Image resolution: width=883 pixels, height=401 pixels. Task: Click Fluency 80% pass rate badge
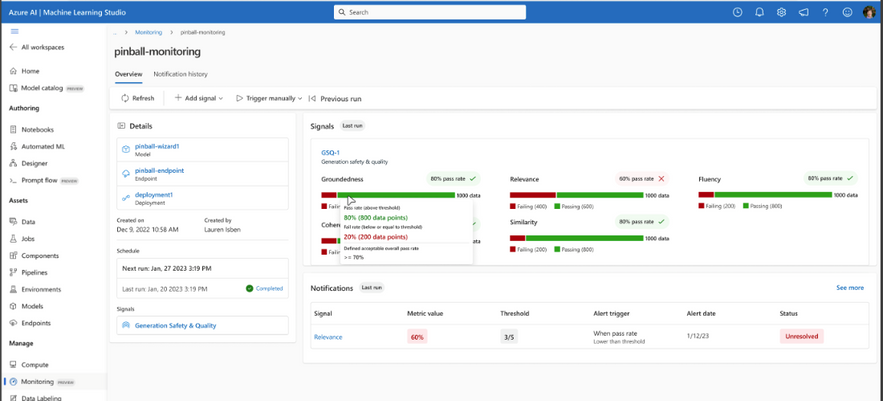(x=831, y=178)
